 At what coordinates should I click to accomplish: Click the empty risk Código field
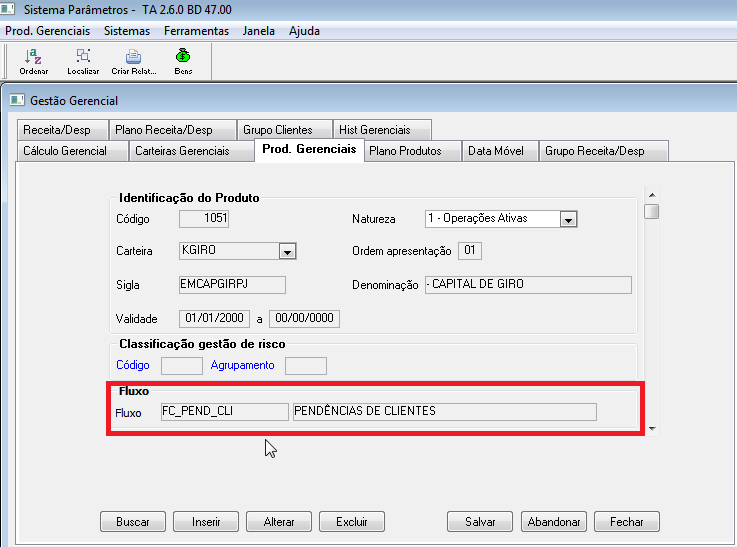click(182, 366)
